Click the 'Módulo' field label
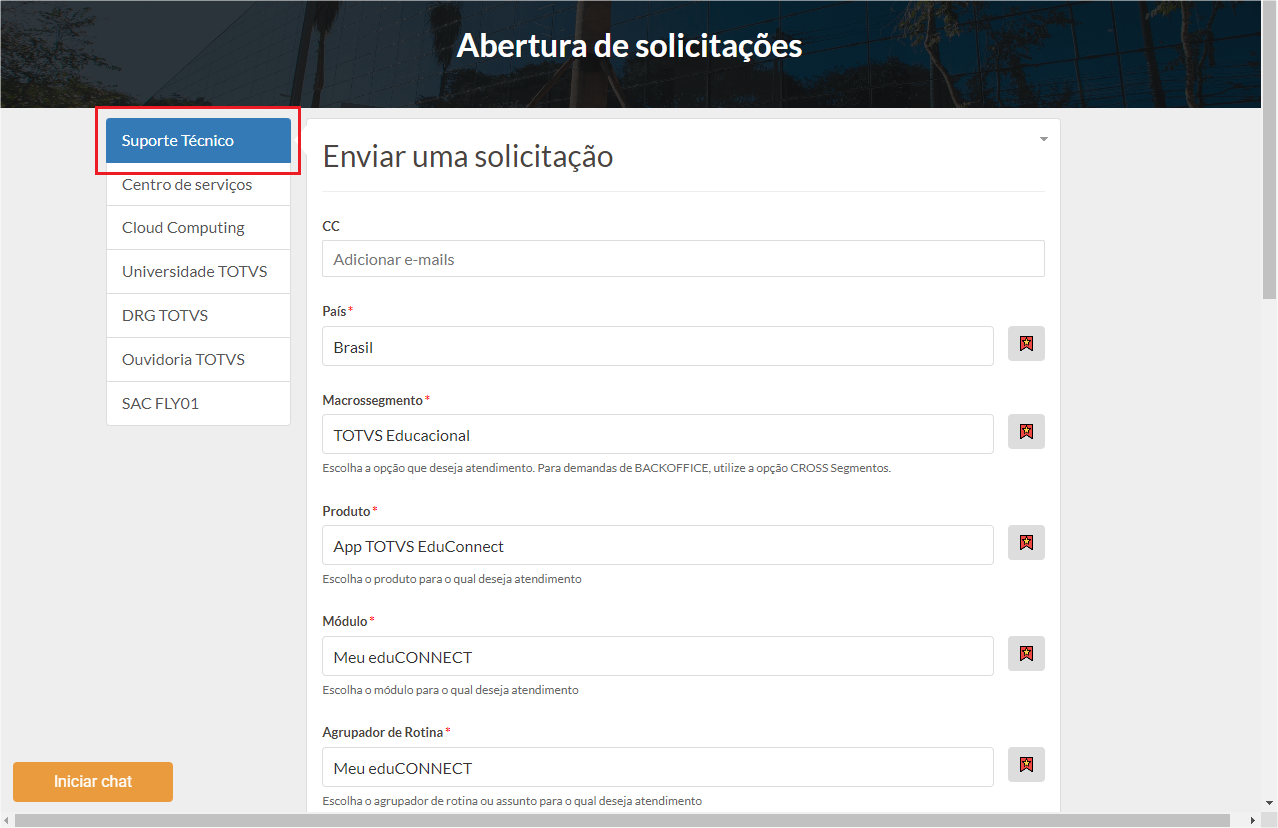This screenshot has width=1278, height=828. pos(345,621)
